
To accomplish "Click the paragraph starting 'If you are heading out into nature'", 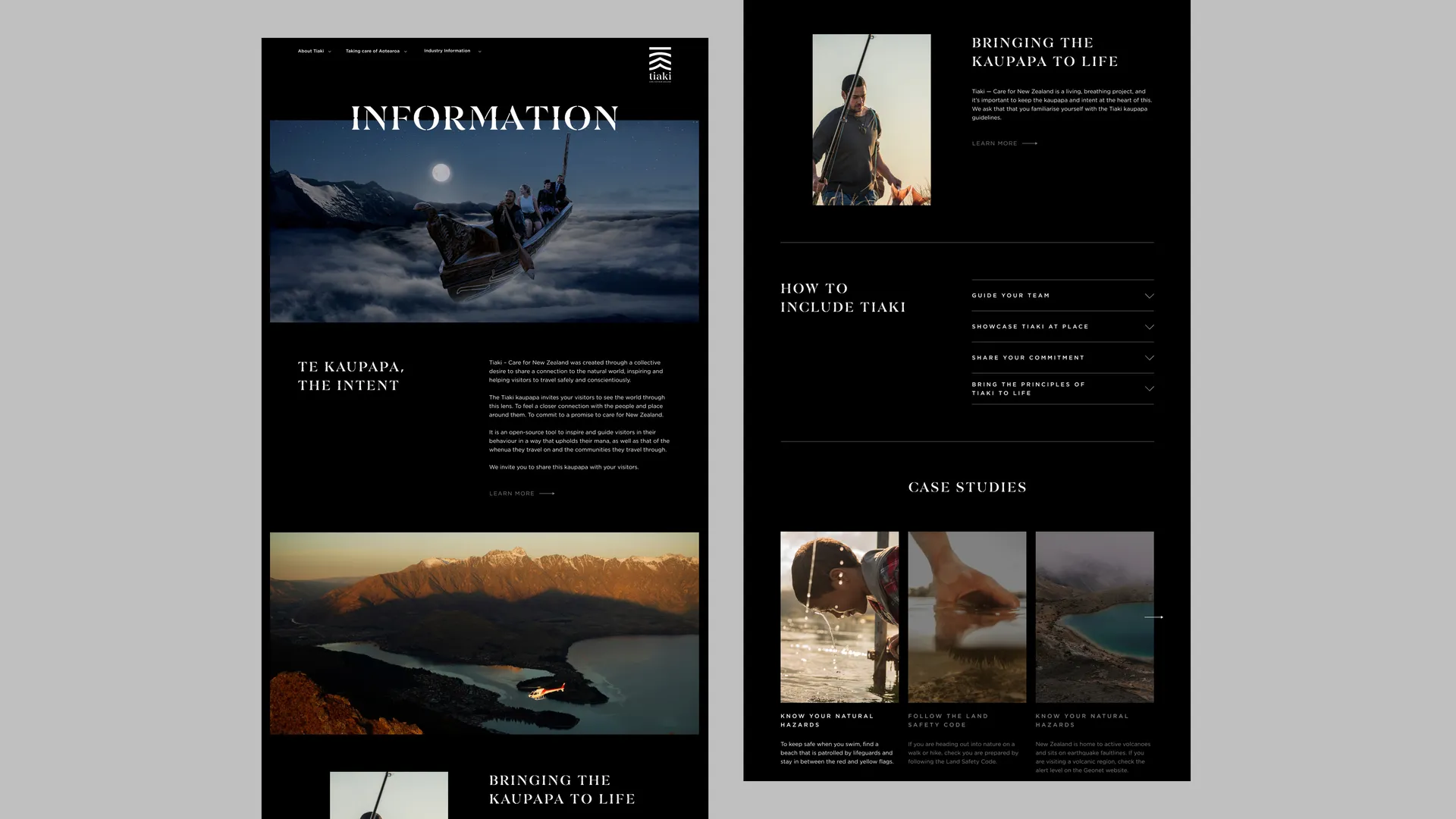I will click(x=963, y=753).
